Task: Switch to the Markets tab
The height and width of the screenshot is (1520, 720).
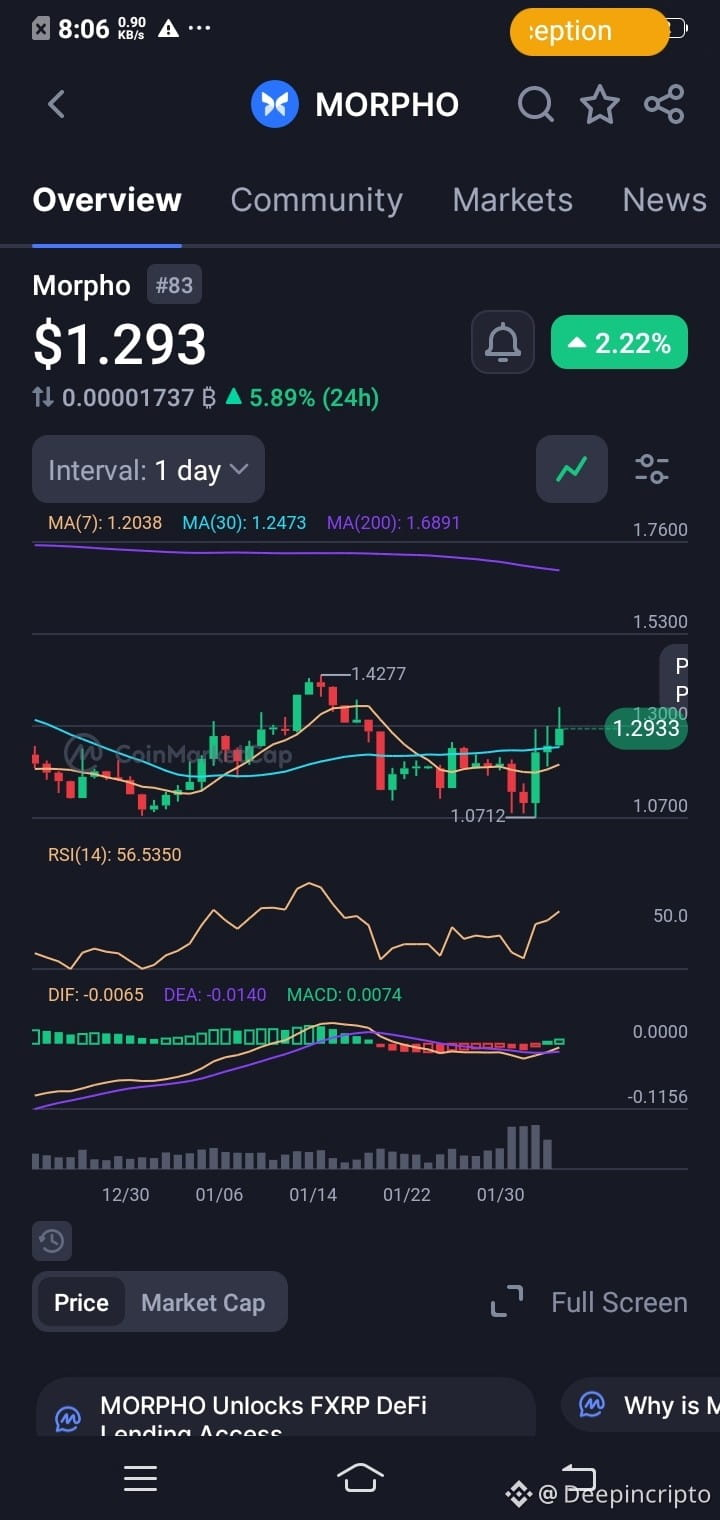Action: coord(512,200)
